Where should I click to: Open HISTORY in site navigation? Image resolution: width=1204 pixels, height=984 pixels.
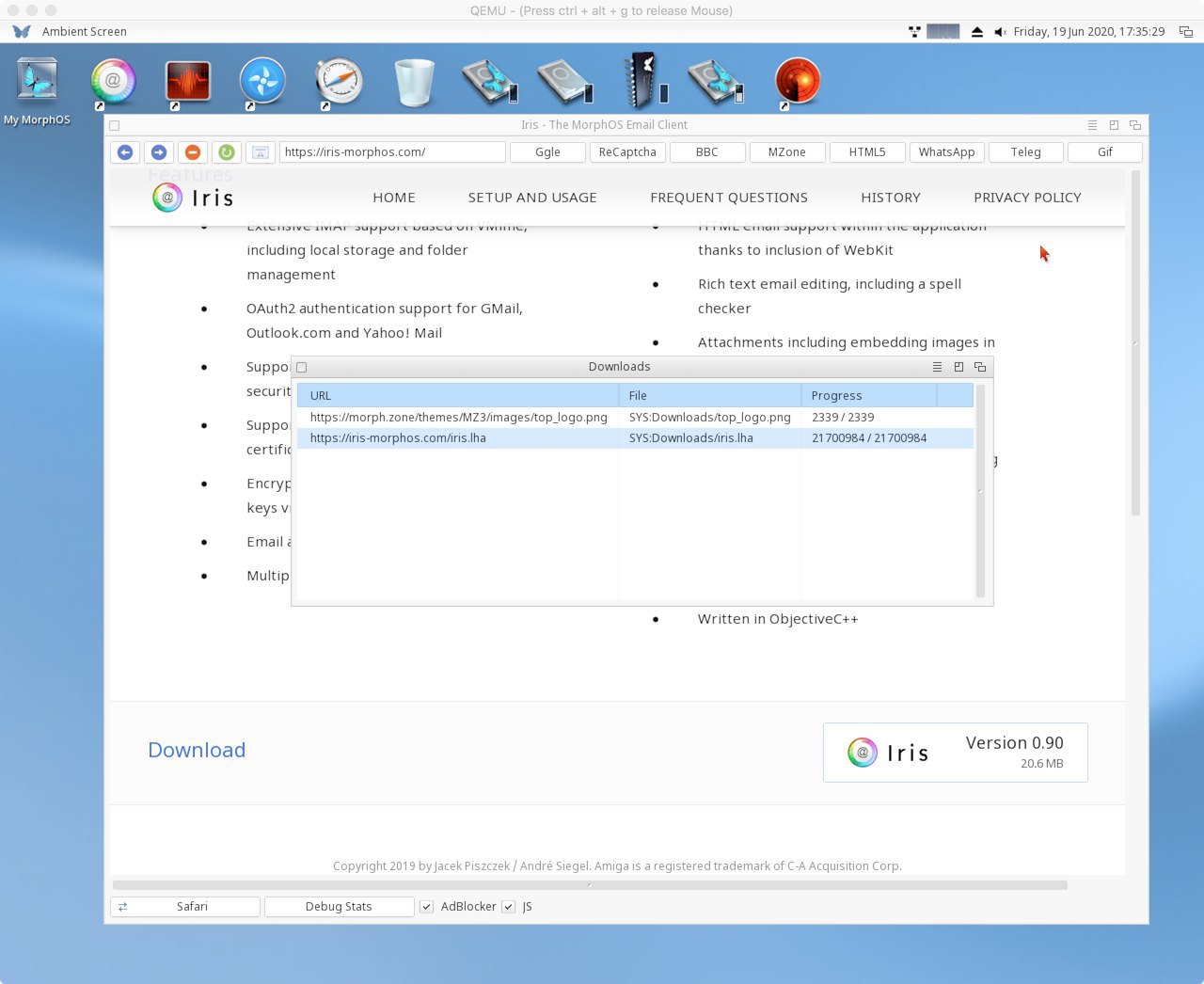click(x=891, y=198)
